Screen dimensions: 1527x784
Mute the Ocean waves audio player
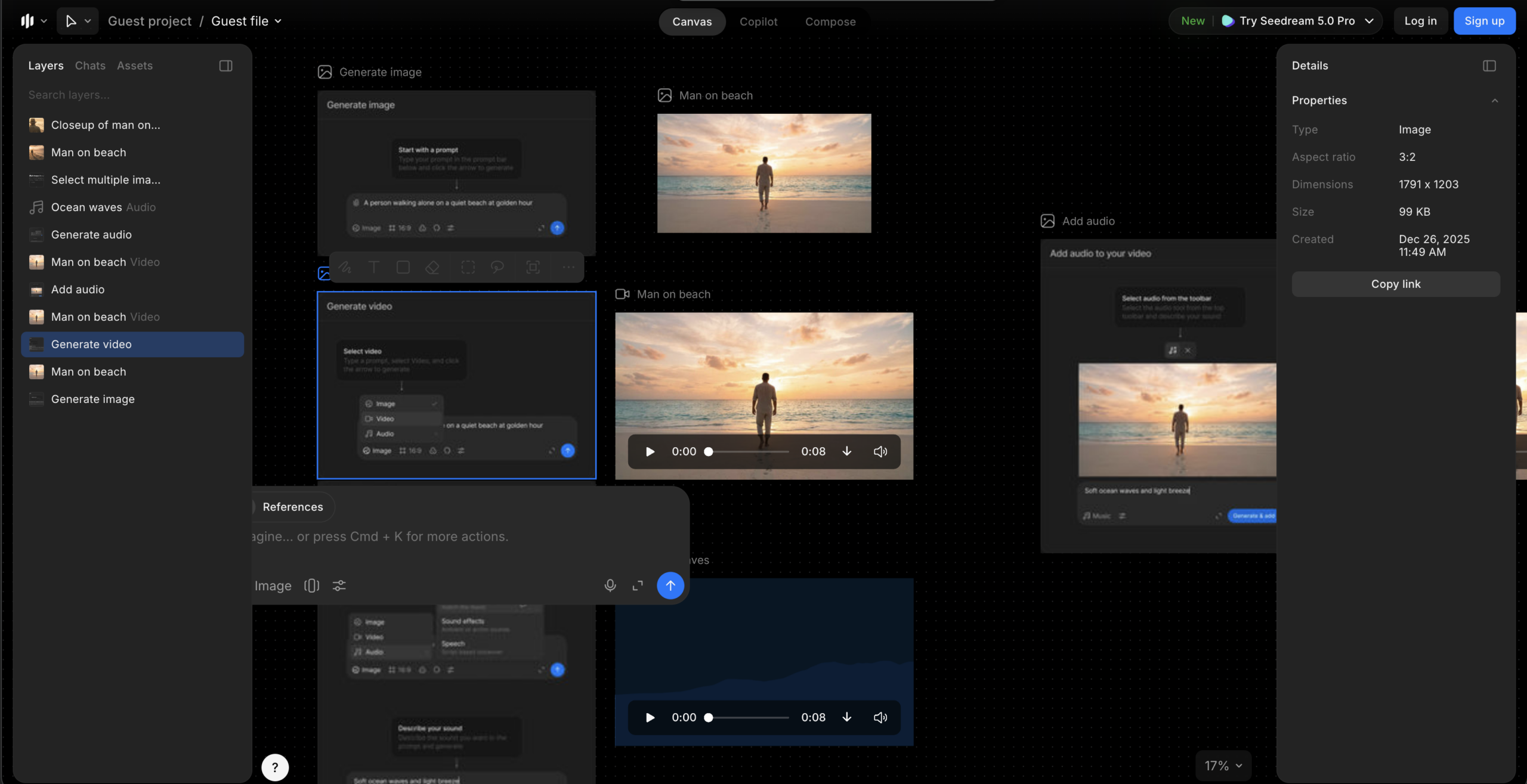(880, 717)
